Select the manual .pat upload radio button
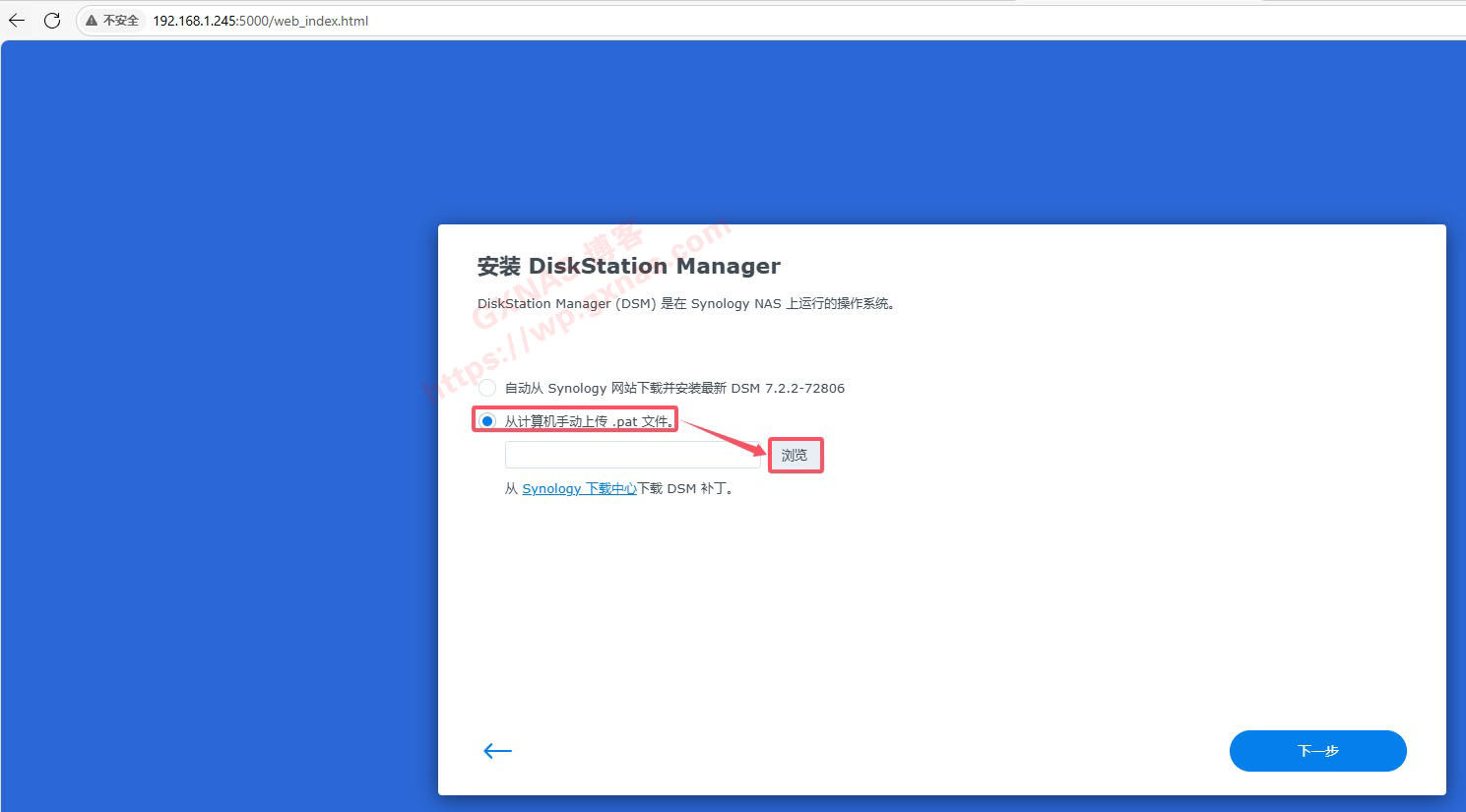Viewport: 1466px width, 812px height. click(487, 421)
